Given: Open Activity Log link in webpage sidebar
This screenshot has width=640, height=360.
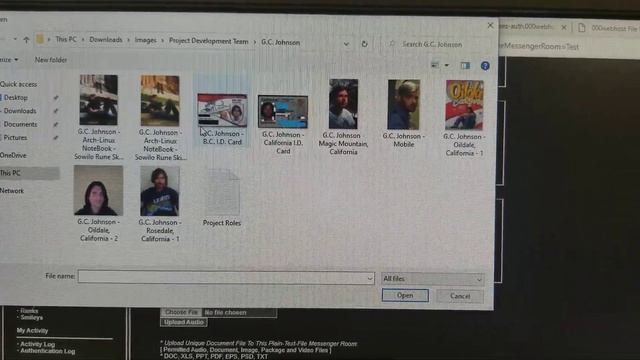Looking at the screenshot, I should coord(37,344).
